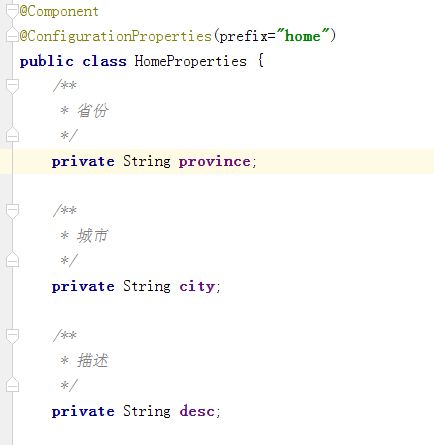Image resolution: width=434 pixels, height=445 pixels.
Task: Fold the province Javadoc comment start marker
Action: [x=12, y=86]
